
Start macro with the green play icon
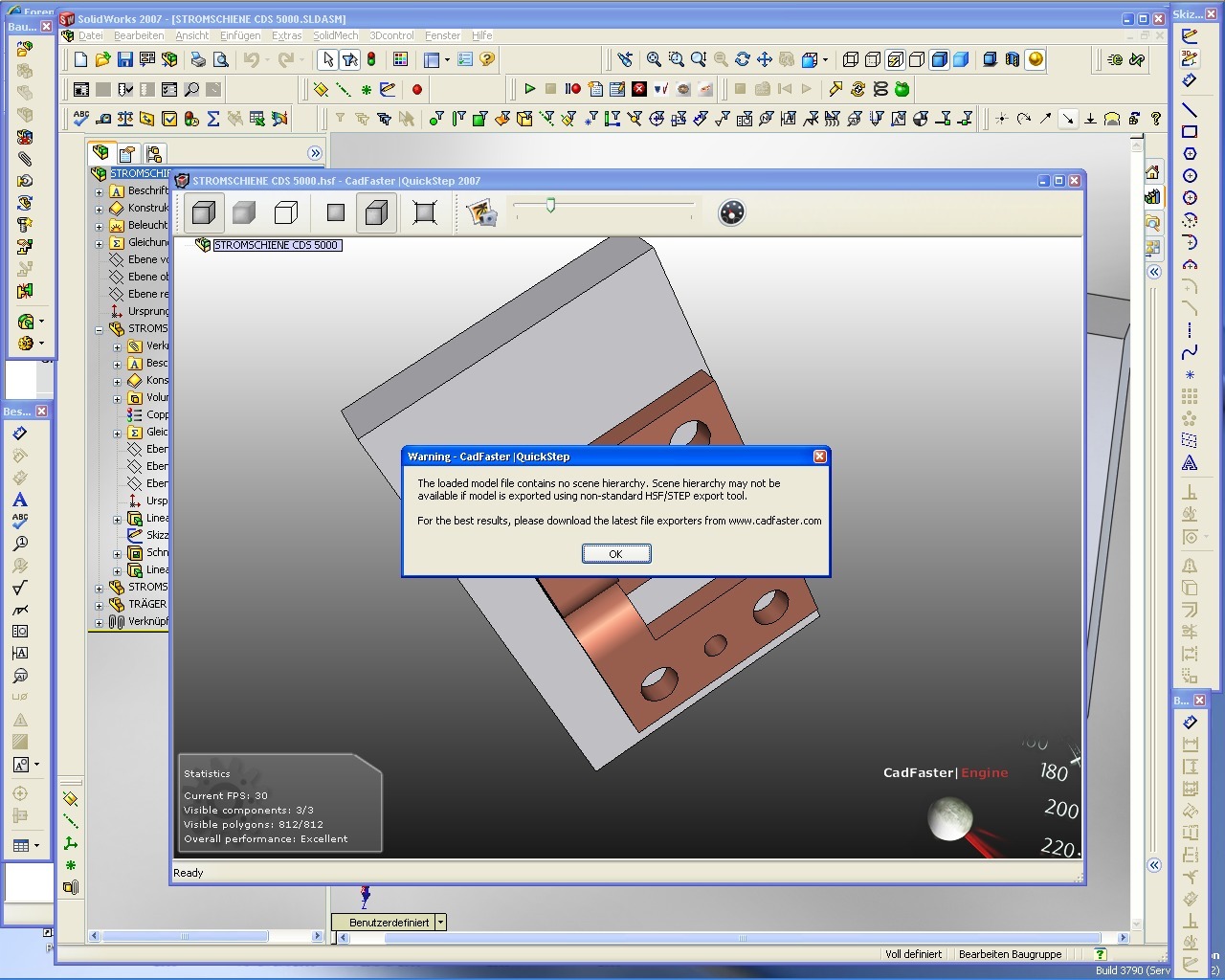pos(529,89)
